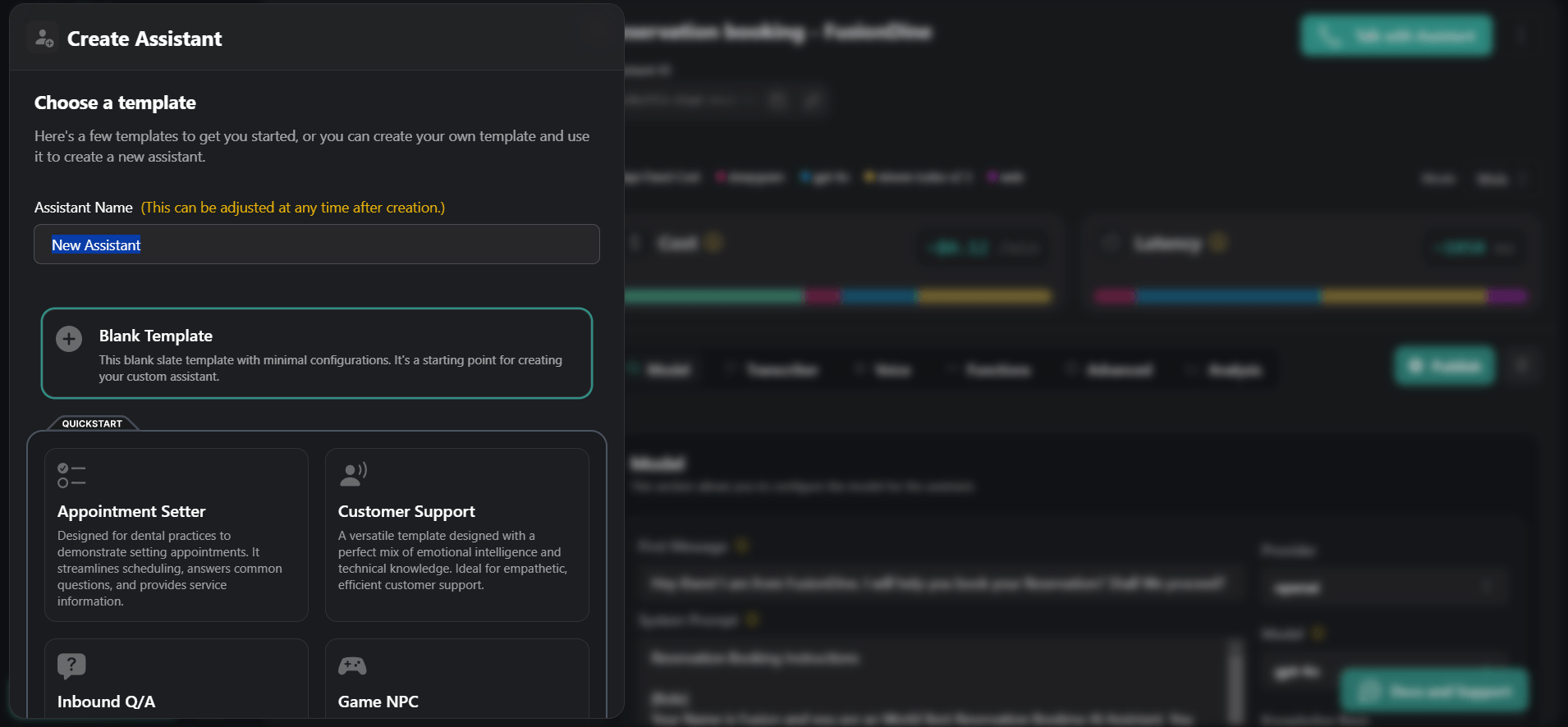1568x727 pixels.
Task: Toggle the magenta series in the chart legend
Action: pos(722,177)
